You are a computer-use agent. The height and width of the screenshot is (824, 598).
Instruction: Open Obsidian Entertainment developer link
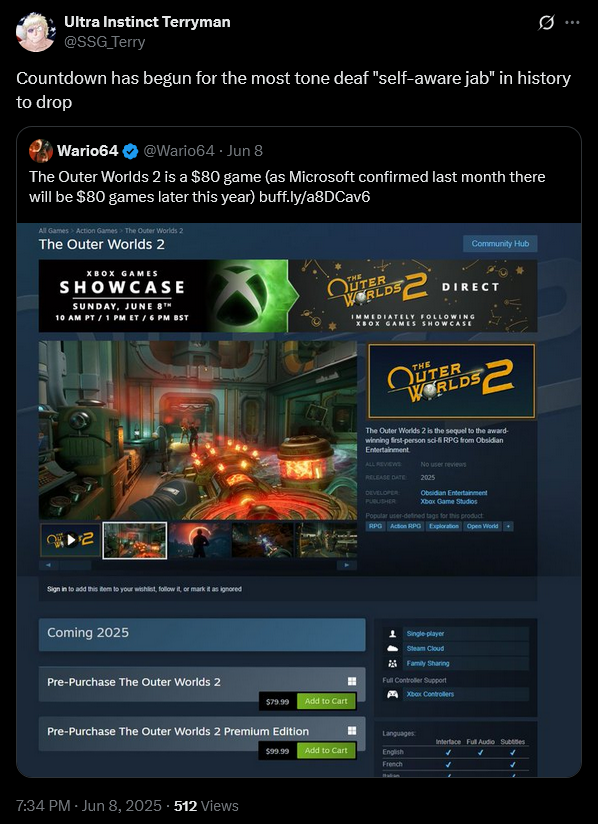click(x=453, y=493)
